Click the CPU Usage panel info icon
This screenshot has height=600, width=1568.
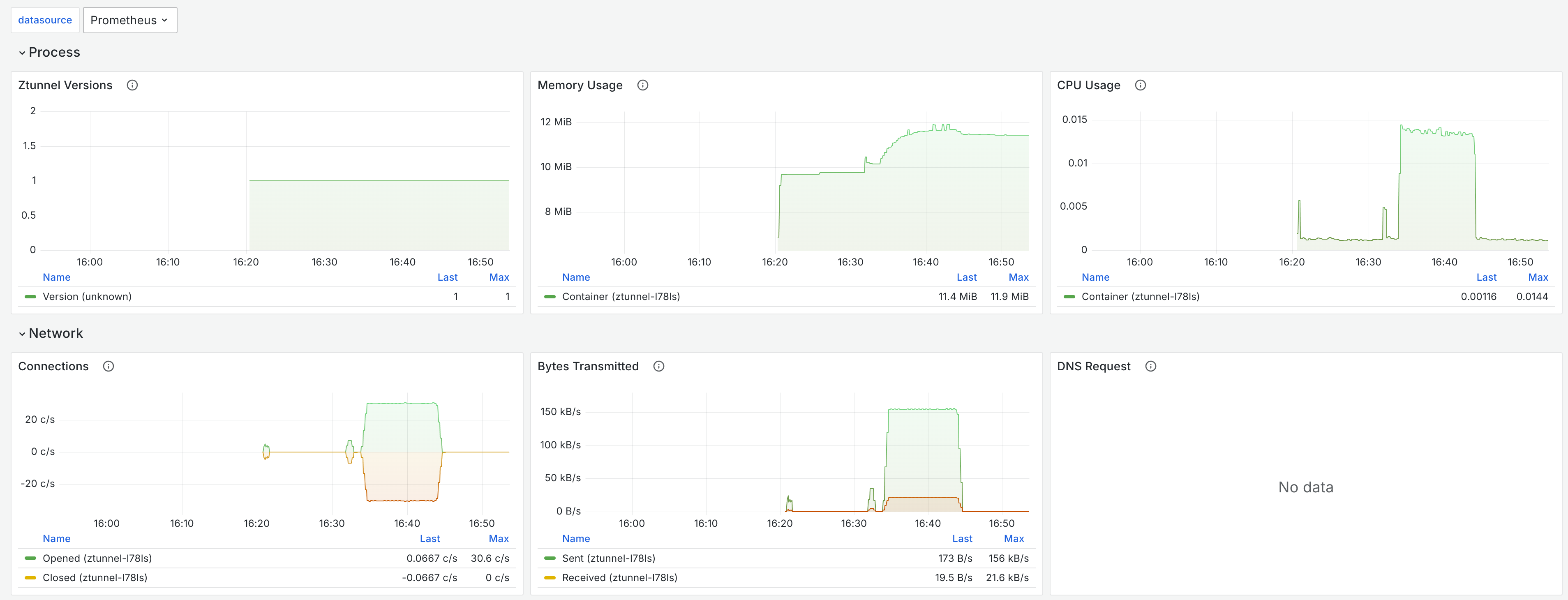click(1140, 85)
